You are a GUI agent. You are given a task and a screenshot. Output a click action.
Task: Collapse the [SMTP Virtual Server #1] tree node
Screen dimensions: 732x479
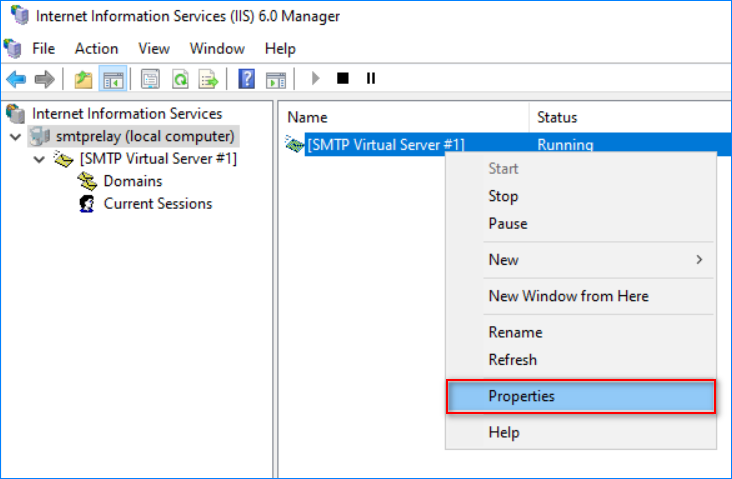[40, 159]
